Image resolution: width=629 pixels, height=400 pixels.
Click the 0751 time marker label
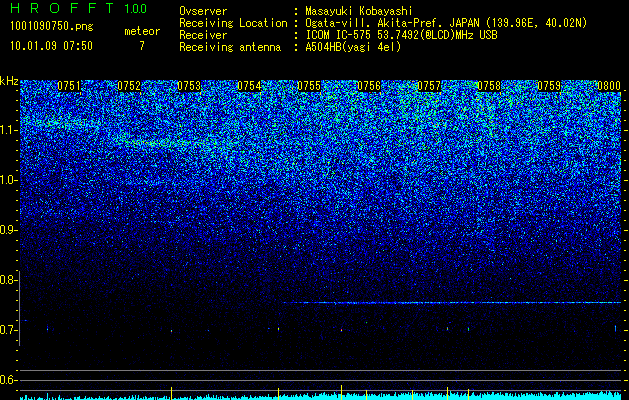pyautogui.click(x=69, y=86)
